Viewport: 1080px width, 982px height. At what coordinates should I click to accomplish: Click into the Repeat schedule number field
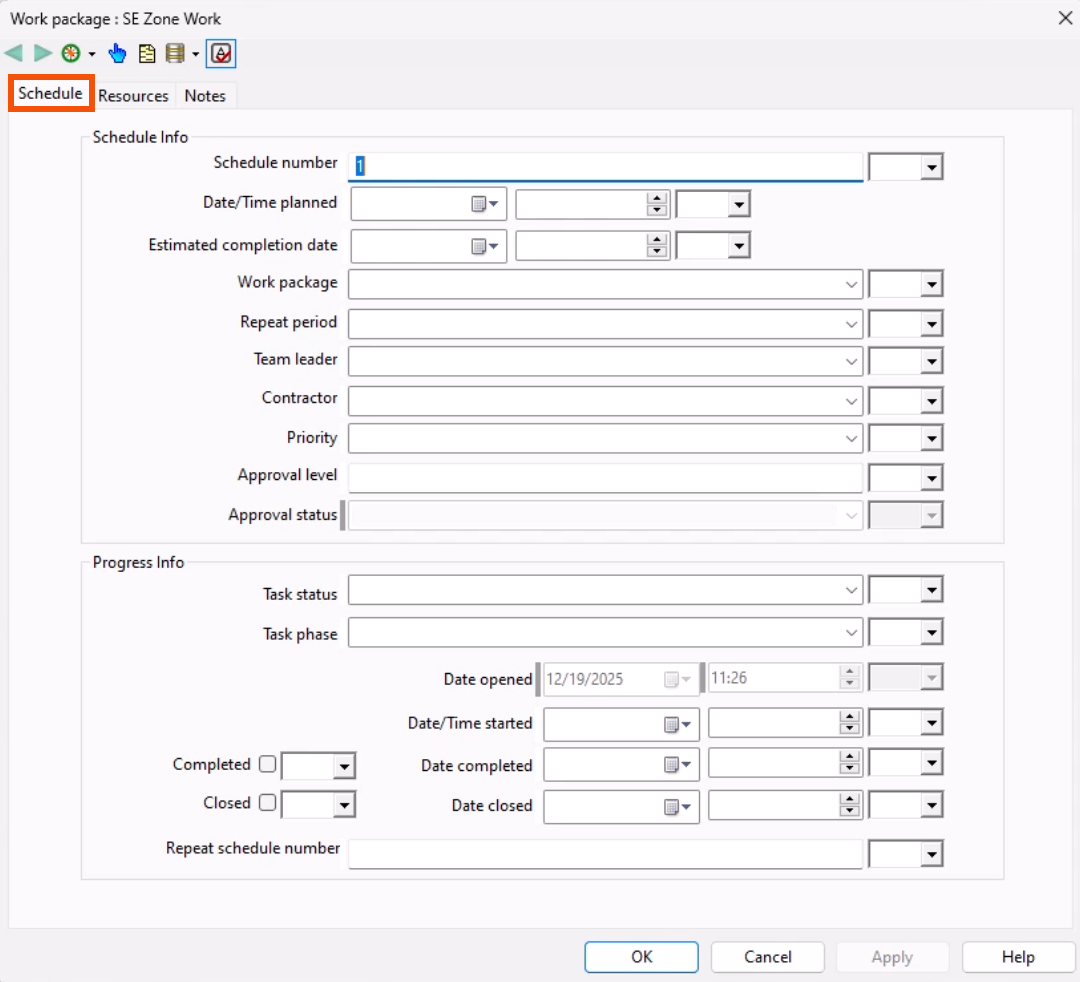point(605,854)
